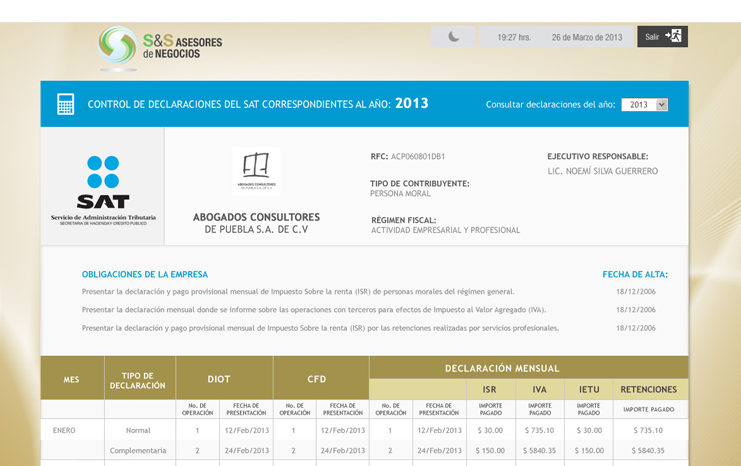Click the SAT logo image
This screenshot has width=741, height=466.
click(103, 190)
